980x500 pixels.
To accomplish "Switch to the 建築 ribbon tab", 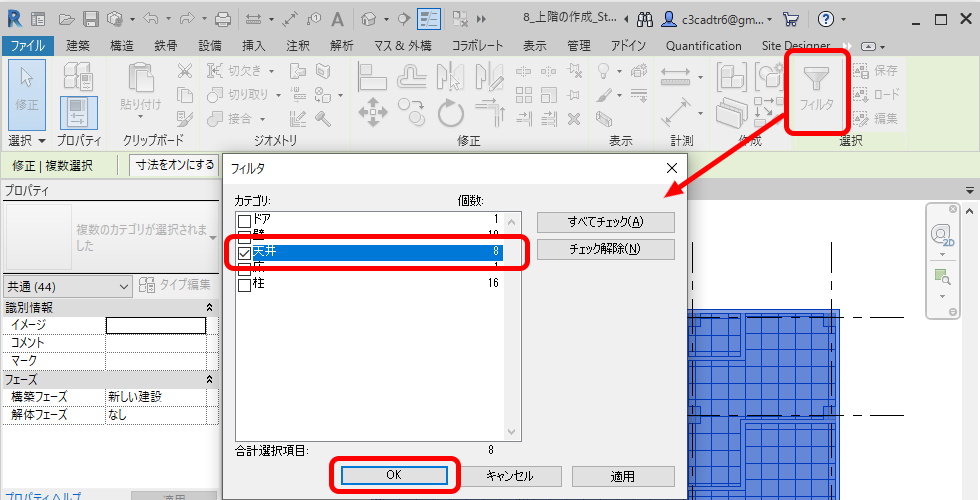I will [78, 46].
